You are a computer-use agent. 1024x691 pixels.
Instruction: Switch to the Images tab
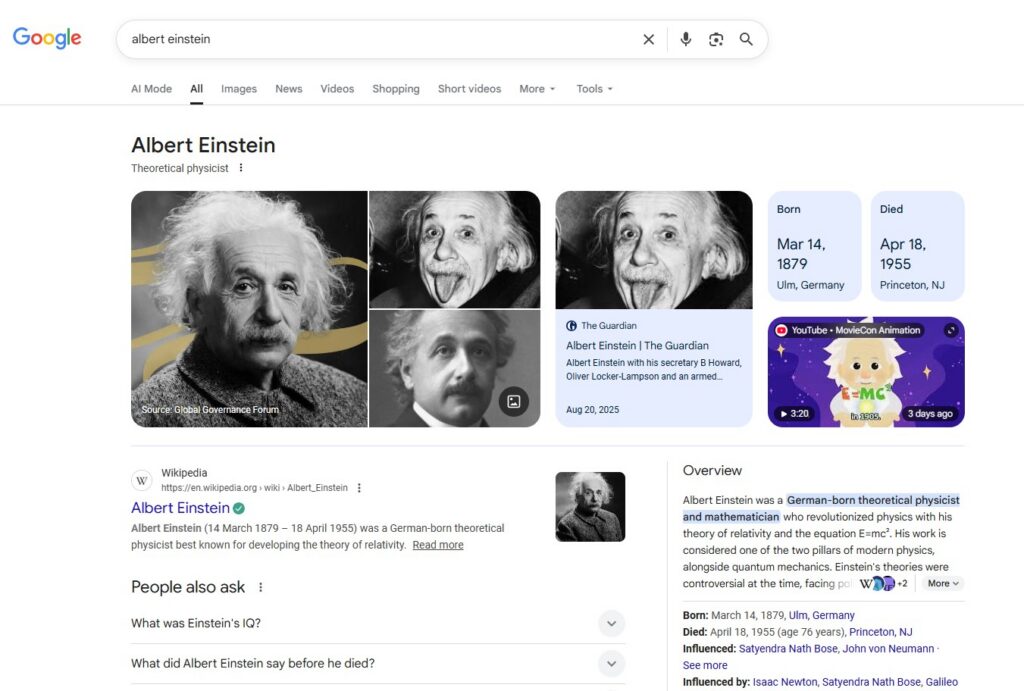[x=239, y=89]
